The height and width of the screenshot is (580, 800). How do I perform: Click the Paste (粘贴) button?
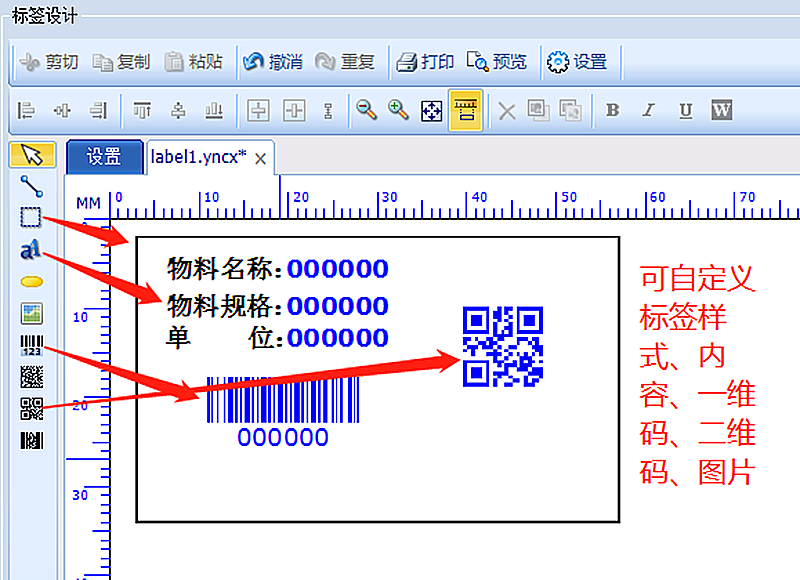194,62
